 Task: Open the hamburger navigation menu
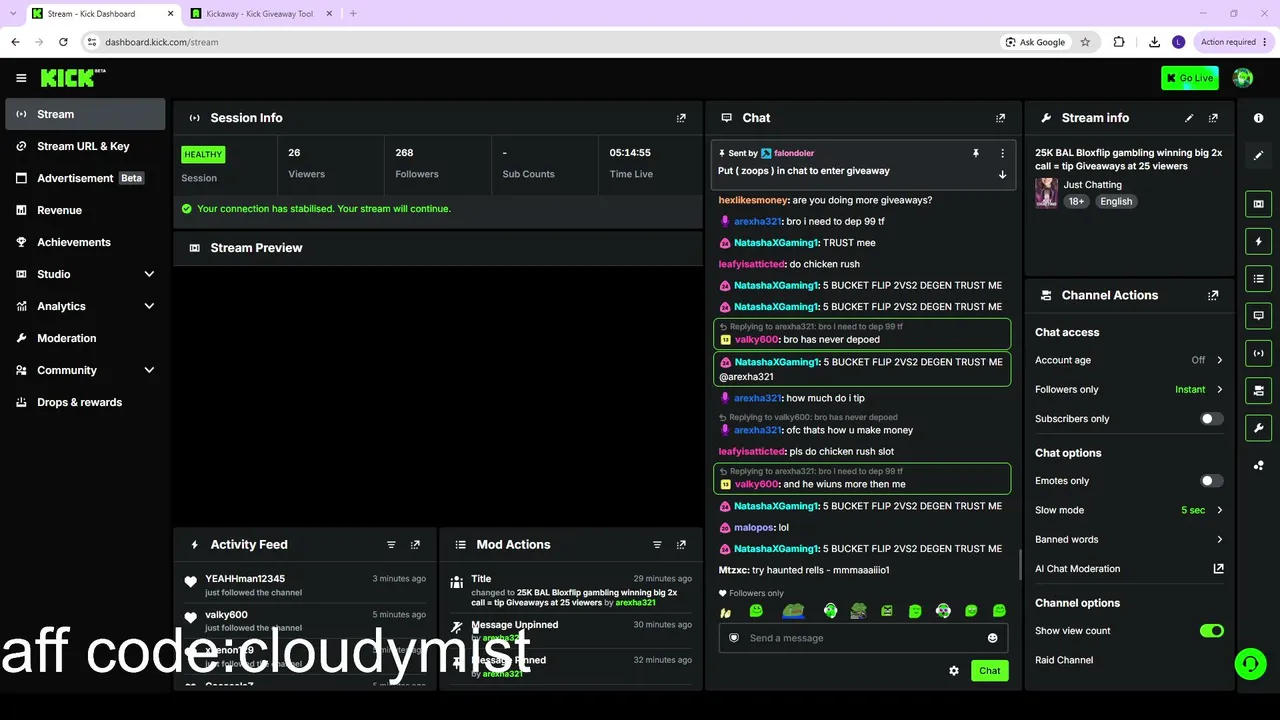tap(21, 78)
